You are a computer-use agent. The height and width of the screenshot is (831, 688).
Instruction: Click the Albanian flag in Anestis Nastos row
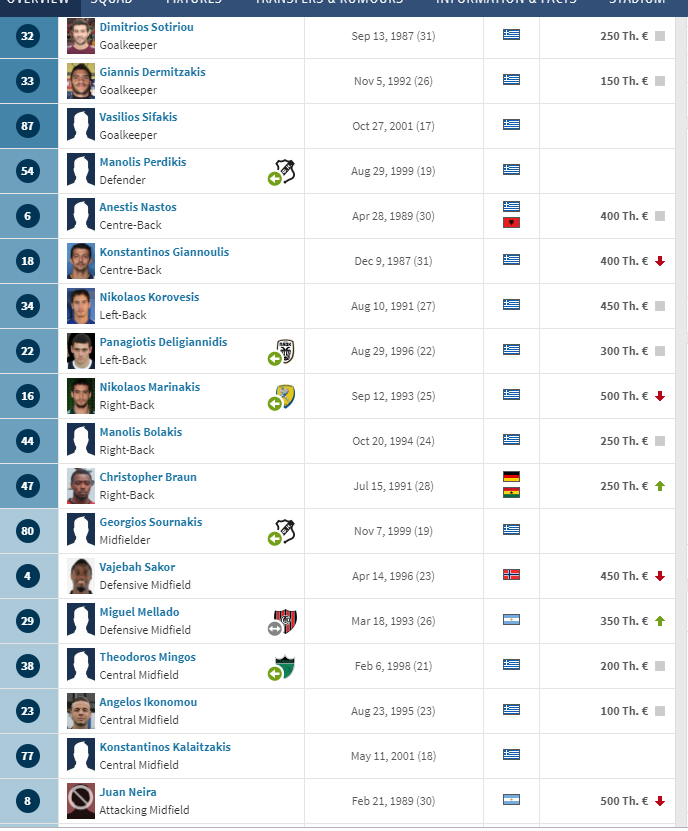(511, 223)
